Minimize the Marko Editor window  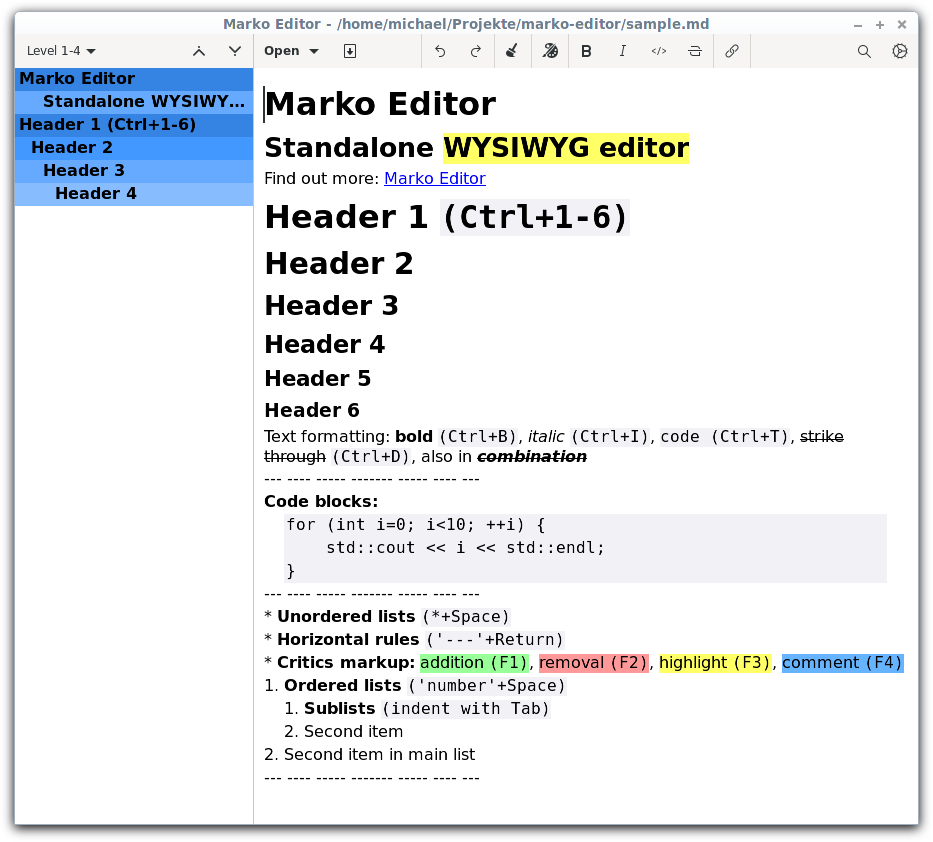tap(857, 25)
